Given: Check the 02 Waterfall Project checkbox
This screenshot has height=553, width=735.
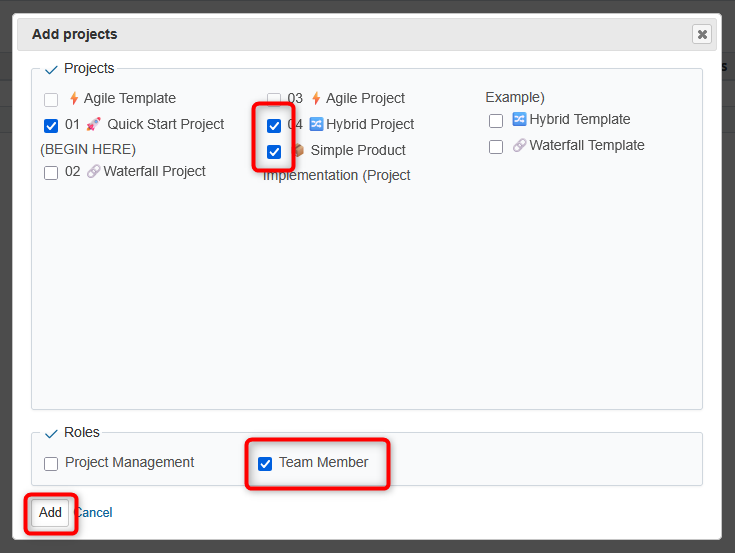Looking at the screenshot, I should pos(51,173).
